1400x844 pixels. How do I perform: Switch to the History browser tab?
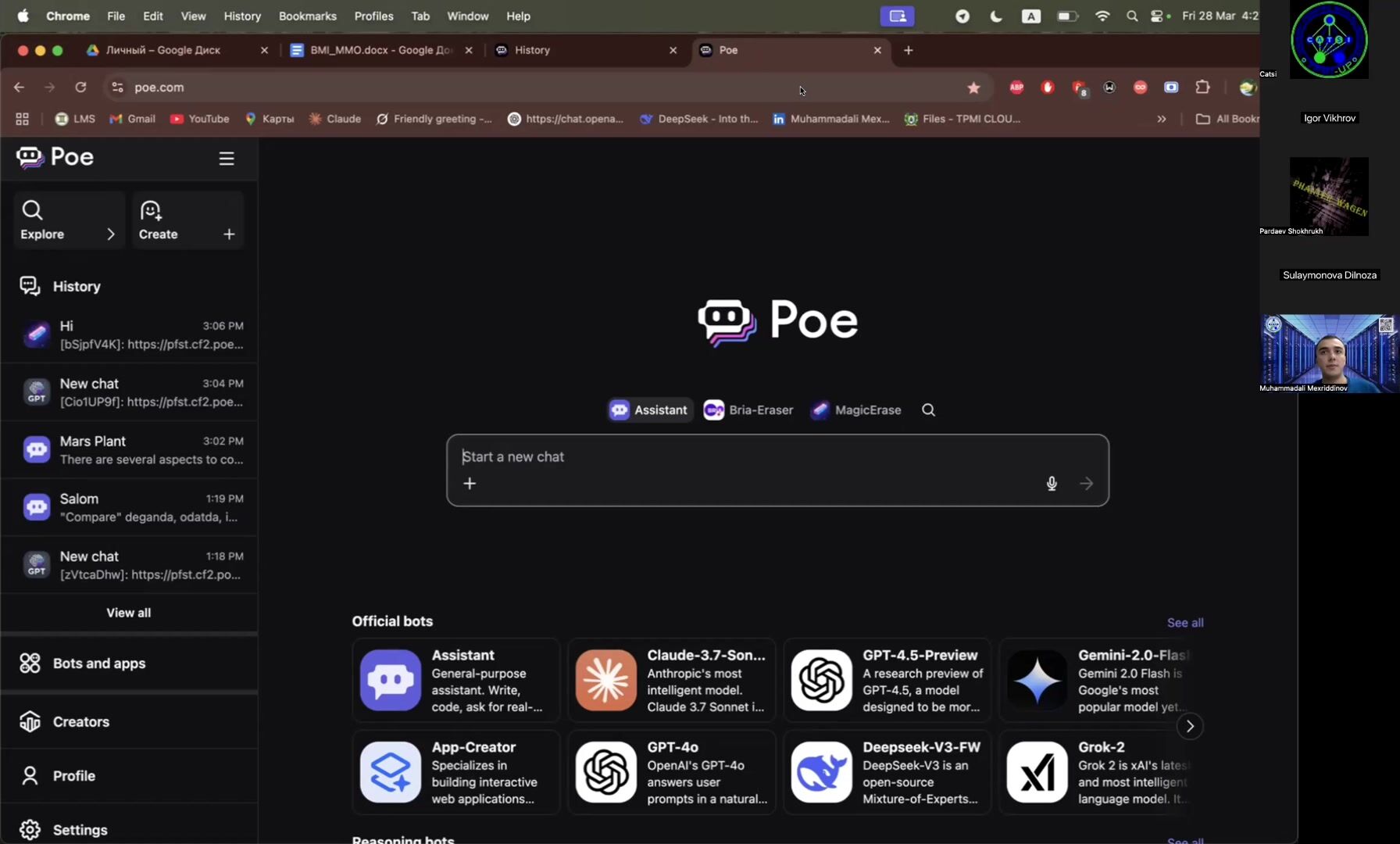click(x=586, y=50)
